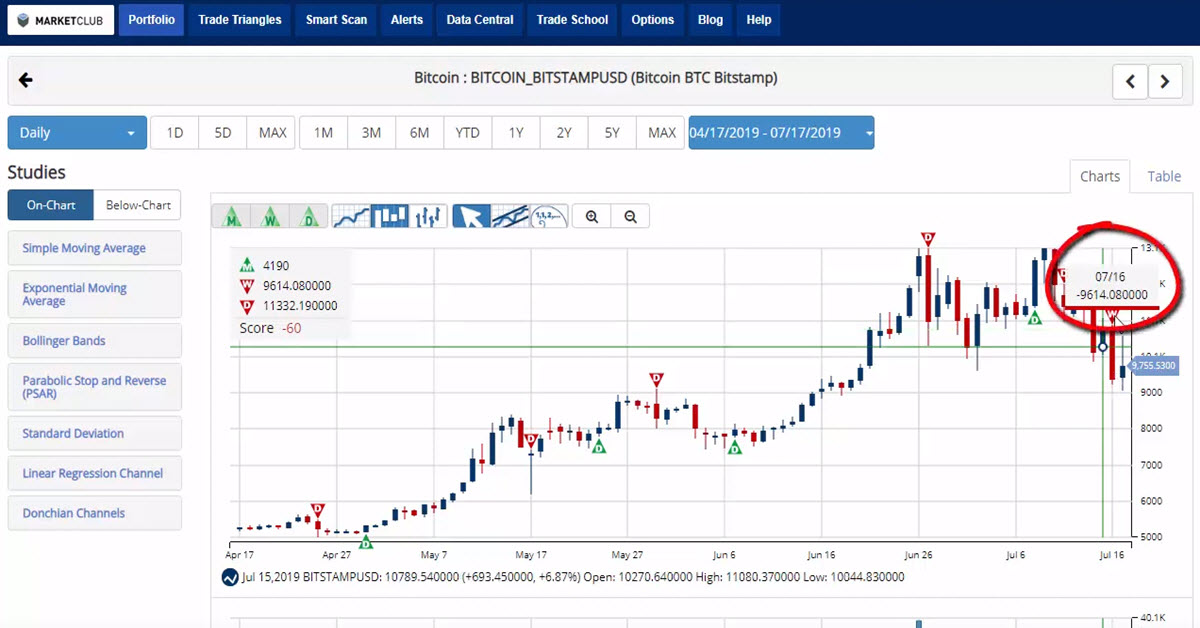Add the Bollinger Bands study
The height and width of the screenshot is (628, 1200).
(x=94, y=341)
